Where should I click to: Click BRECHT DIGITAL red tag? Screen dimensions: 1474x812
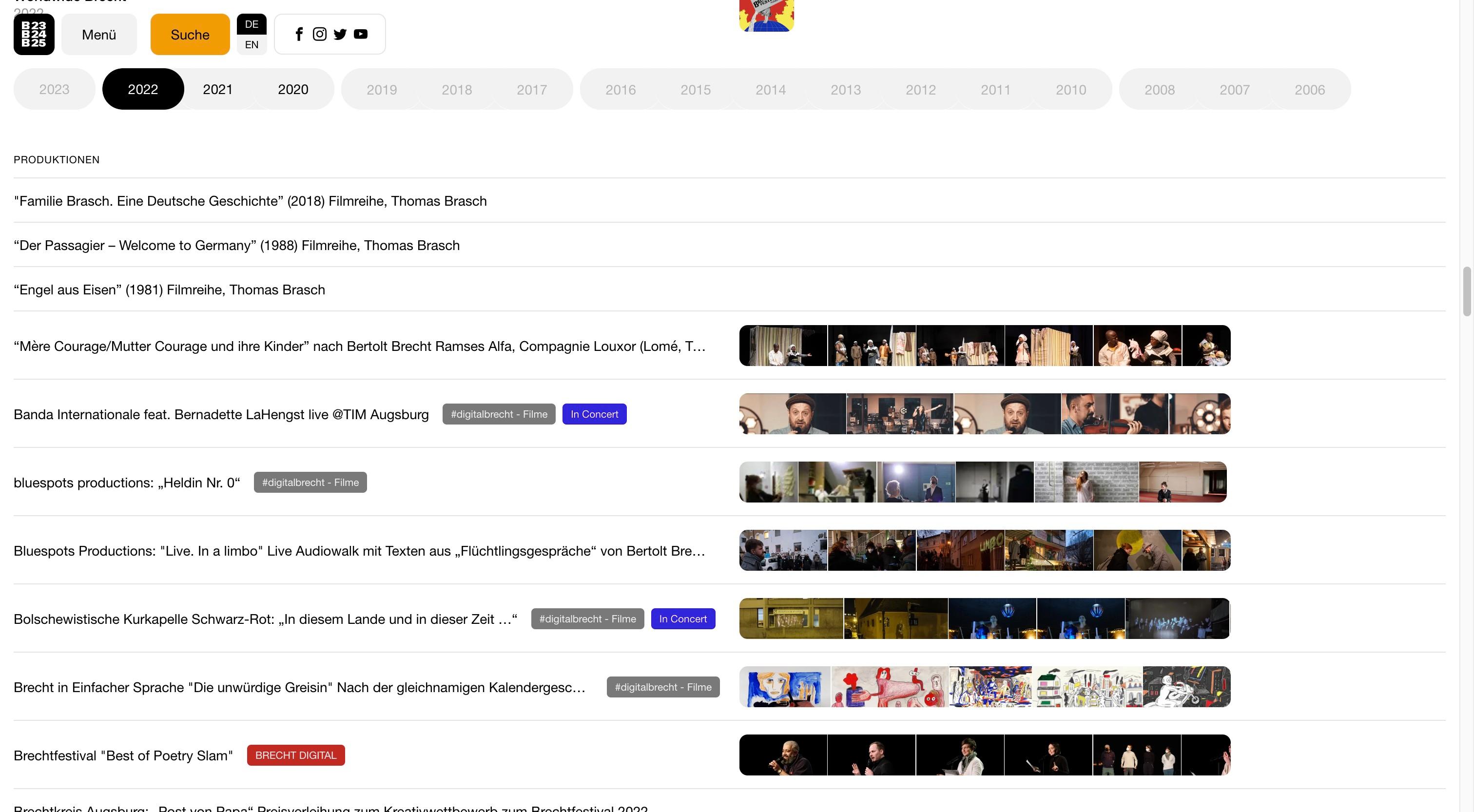[x=296, y=755]
